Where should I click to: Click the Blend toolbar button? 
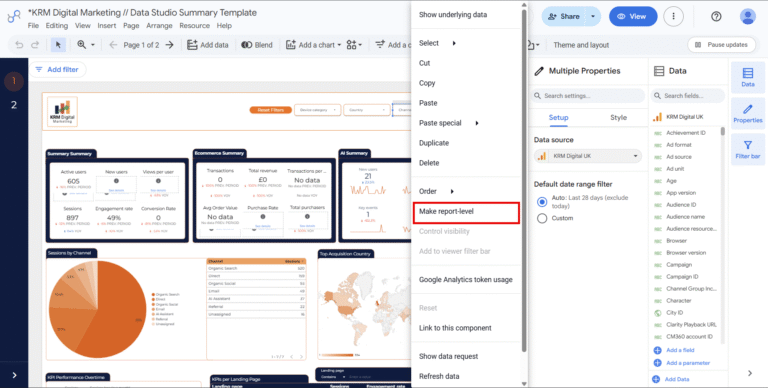(257, 45)
